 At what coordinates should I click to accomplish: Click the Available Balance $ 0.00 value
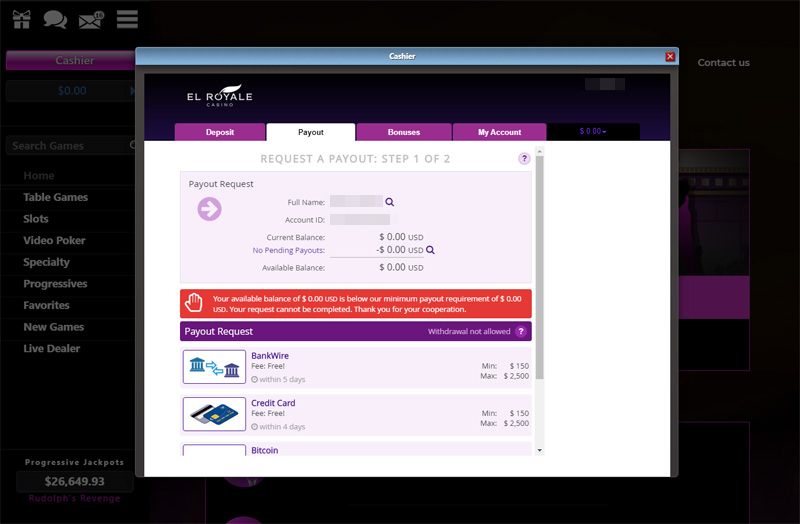401,267
